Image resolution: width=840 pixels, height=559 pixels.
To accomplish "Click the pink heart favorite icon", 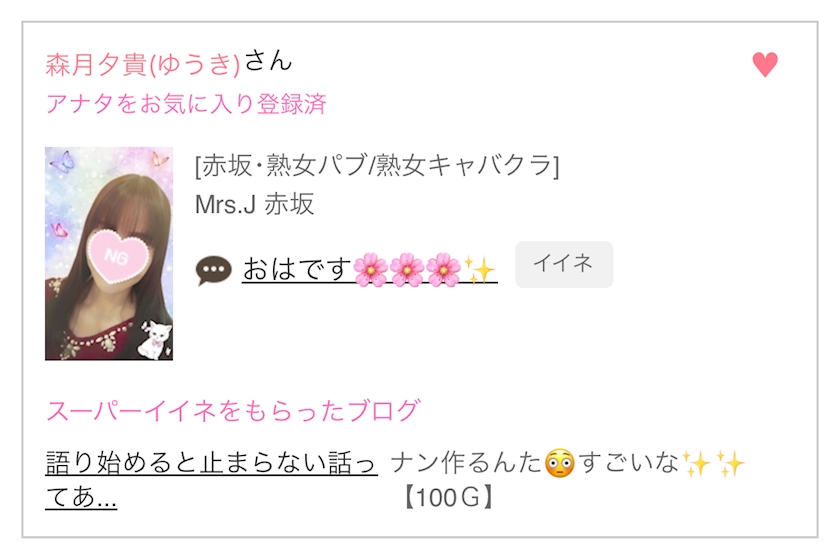I will (764, 65).
